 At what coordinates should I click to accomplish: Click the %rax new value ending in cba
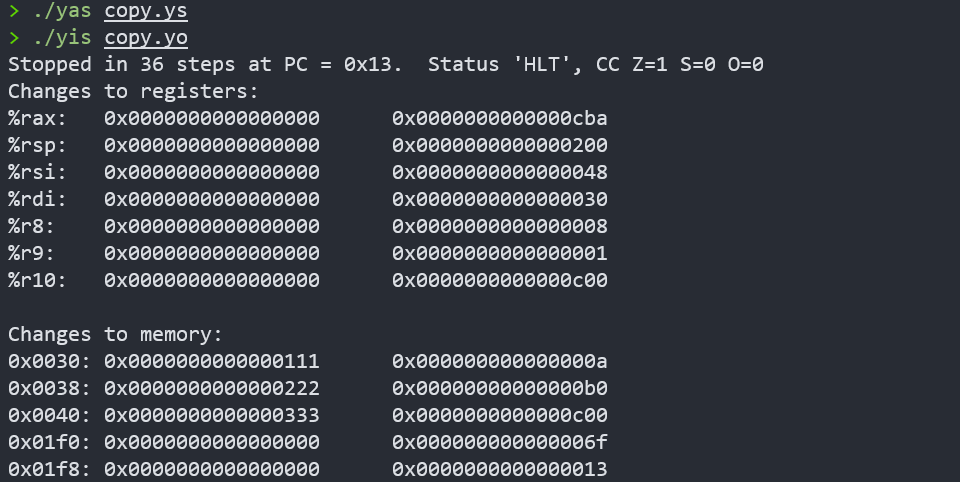point(499,119)
